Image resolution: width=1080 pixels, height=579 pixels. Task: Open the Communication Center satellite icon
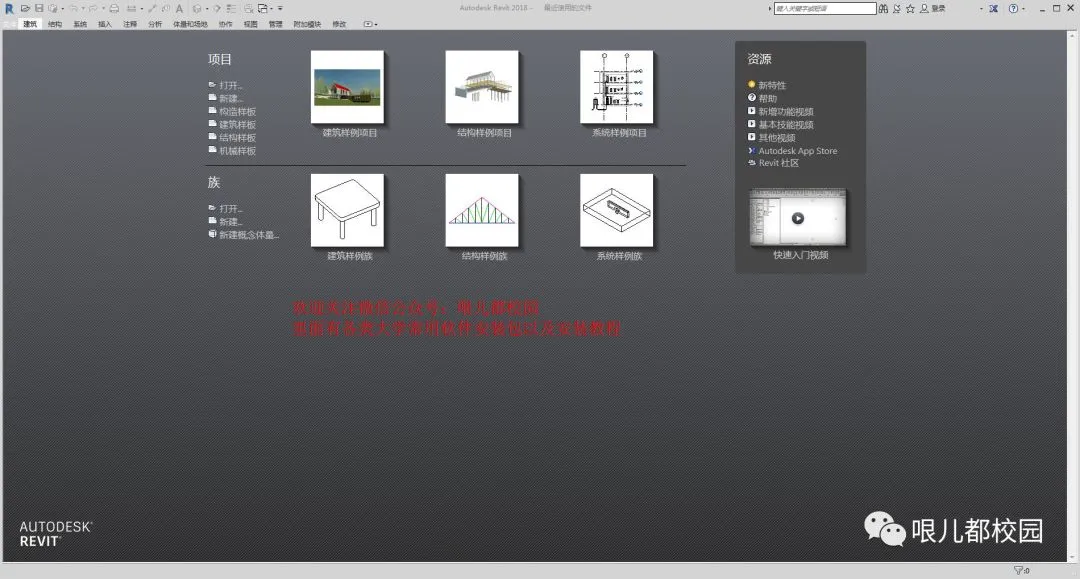[x=896, y=8]
